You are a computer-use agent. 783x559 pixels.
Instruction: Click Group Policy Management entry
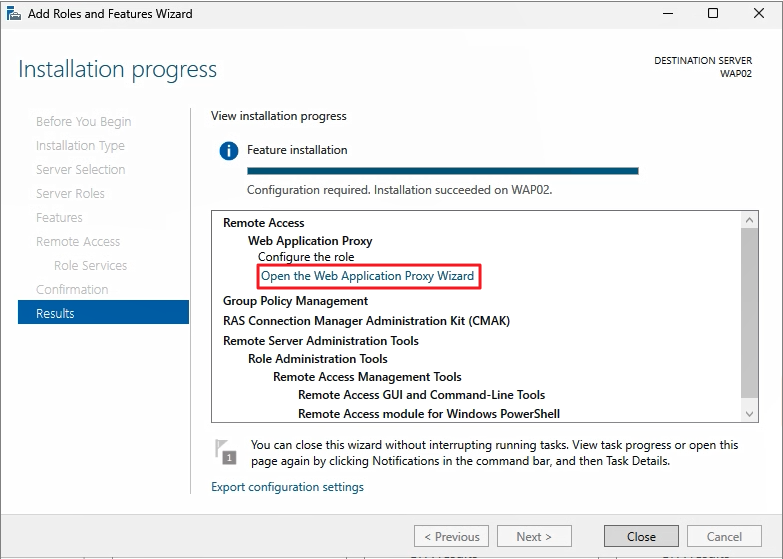[296, 301]
